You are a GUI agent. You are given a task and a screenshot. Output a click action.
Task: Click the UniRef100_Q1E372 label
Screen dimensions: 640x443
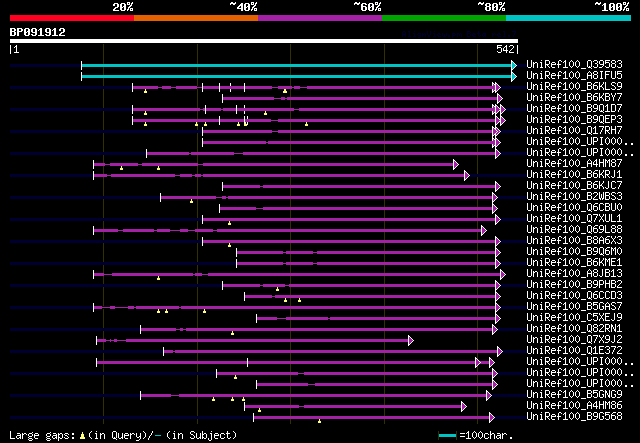pyautogui.click(x=574, y=351)
